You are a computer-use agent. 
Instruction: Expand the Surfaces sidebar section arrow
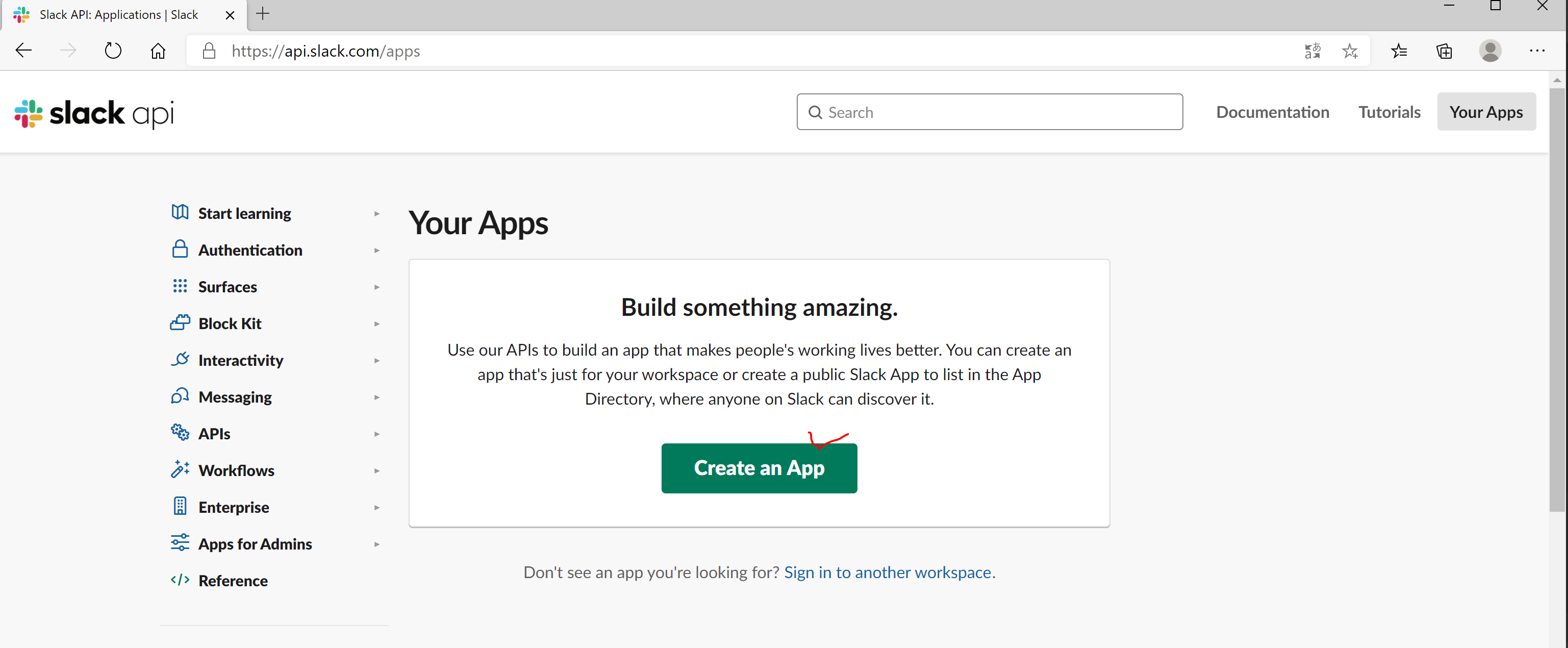click(377, 287)
